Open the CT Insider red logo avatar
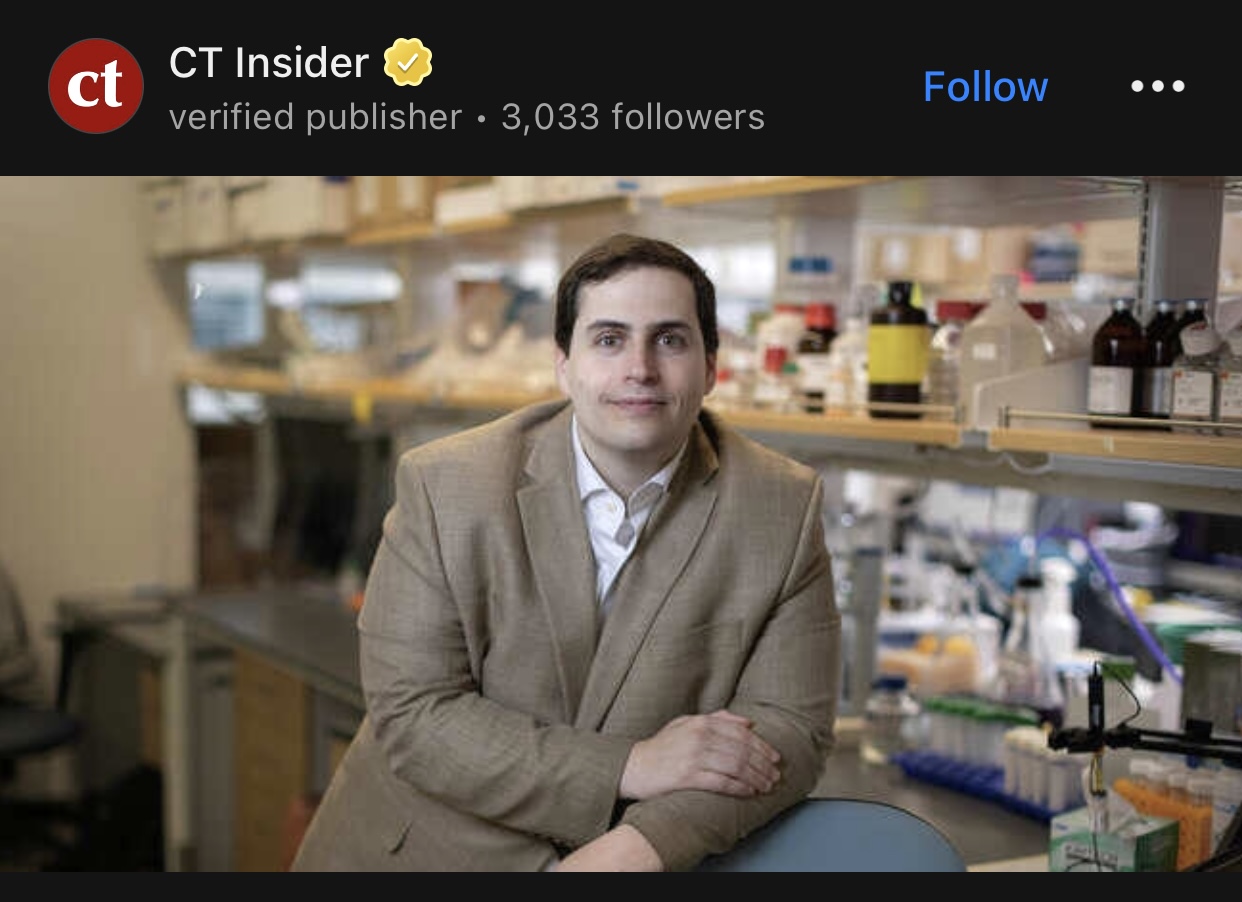 96,86
